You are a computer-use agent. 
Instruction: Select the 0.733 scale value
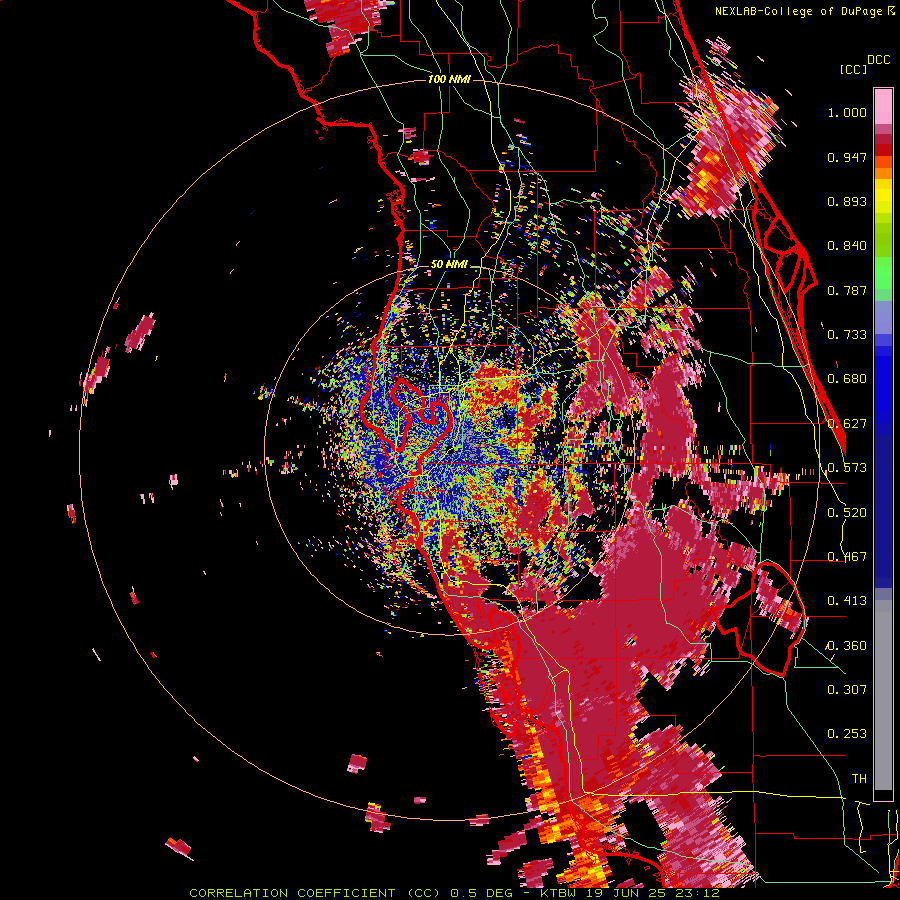pos(847,335)
